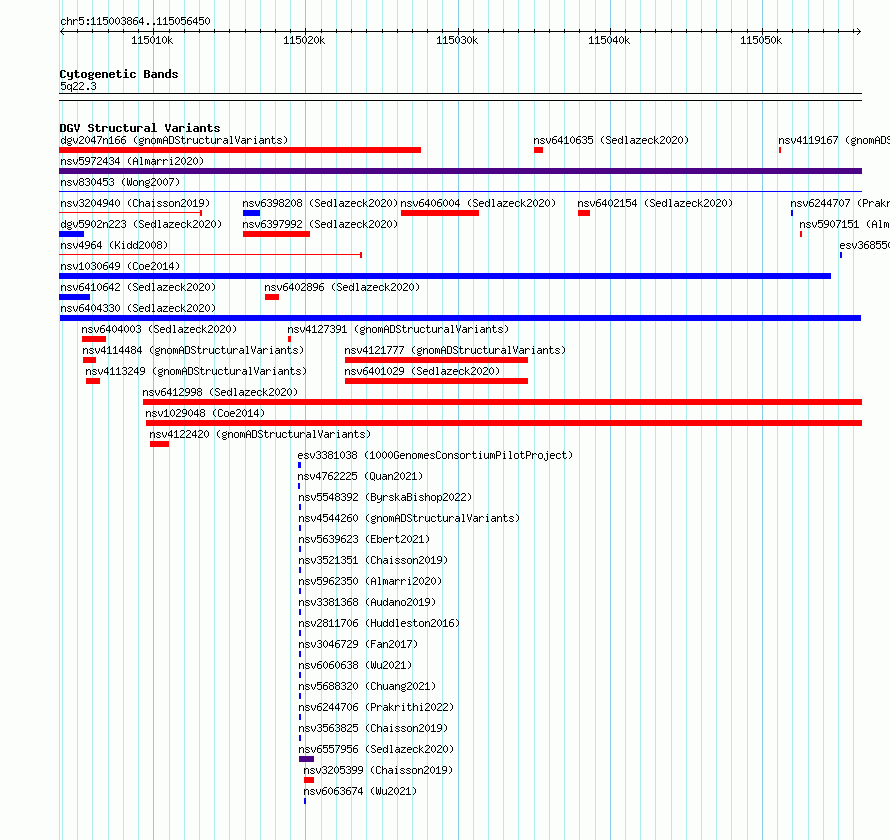Click the Cytogenetic Bands track title

click(x=119, y=74)
